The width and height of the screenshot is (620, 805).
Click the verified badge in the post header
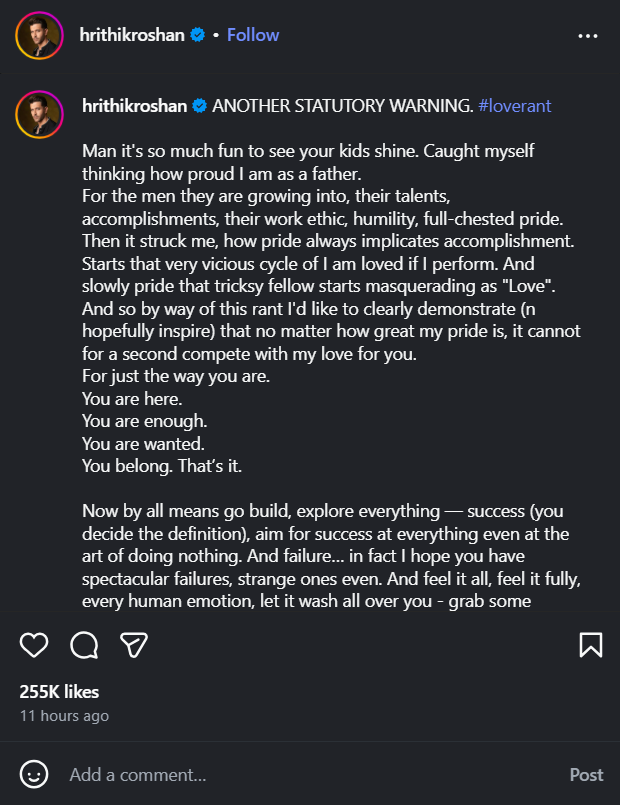coord(198,35)
